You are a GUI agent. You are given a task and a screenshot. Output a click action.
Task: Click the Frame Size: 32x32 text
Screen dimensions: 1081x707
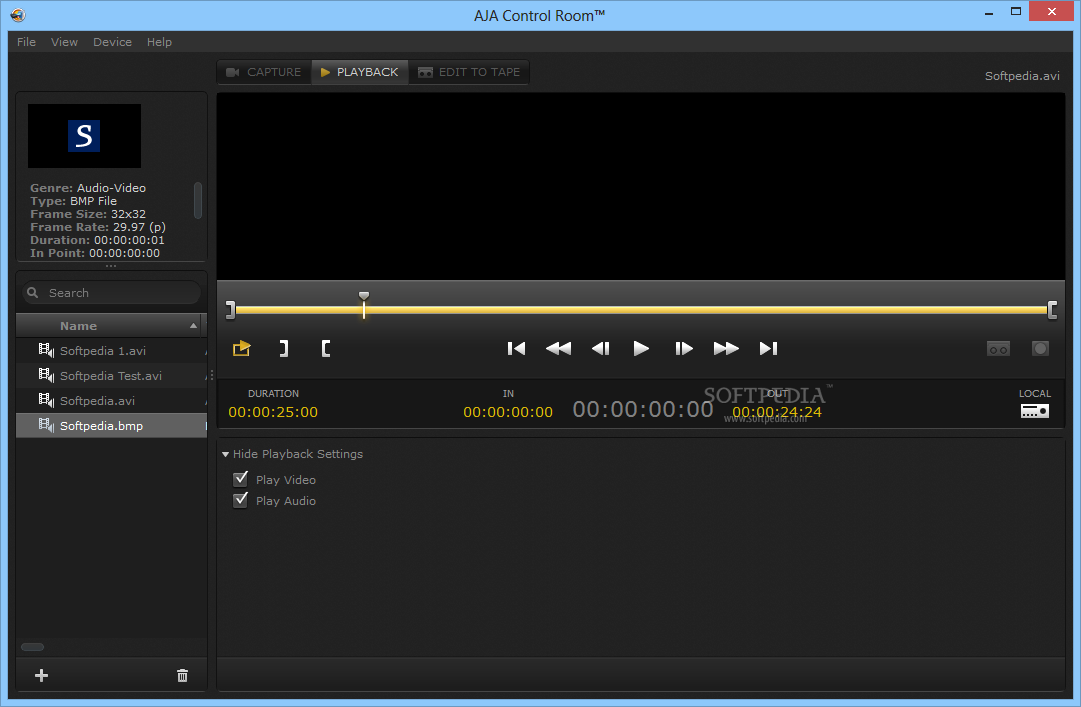point(88,214)
